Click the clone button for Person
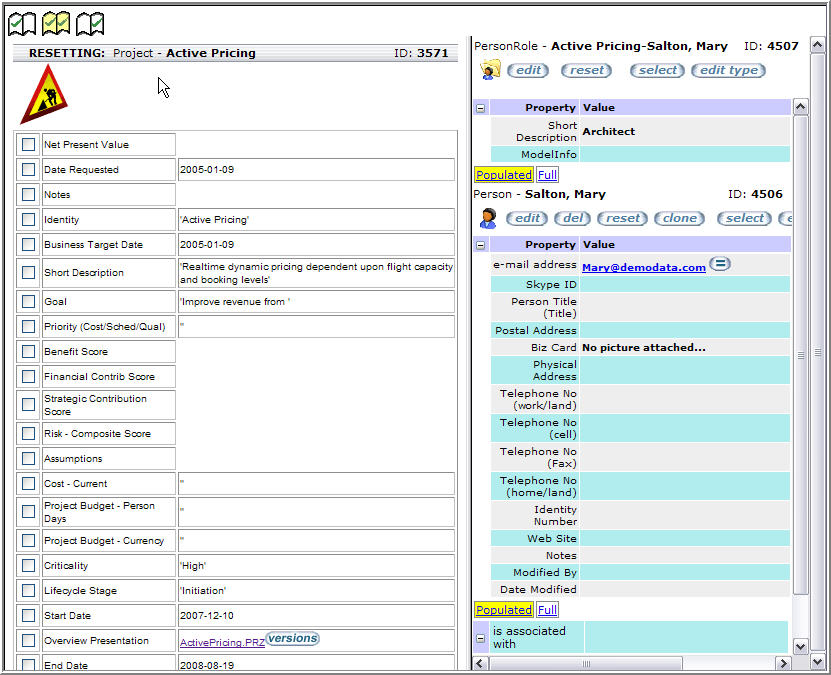 point(680,218)
